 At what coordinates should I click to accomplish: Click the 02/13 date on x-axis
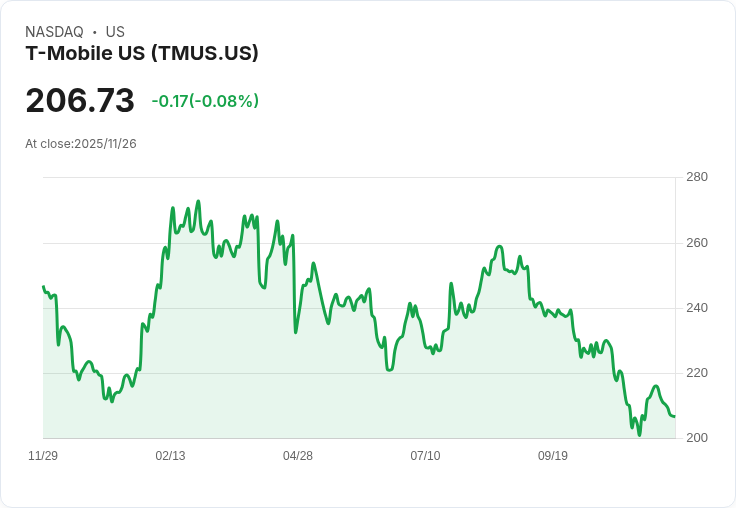point(170,456)
